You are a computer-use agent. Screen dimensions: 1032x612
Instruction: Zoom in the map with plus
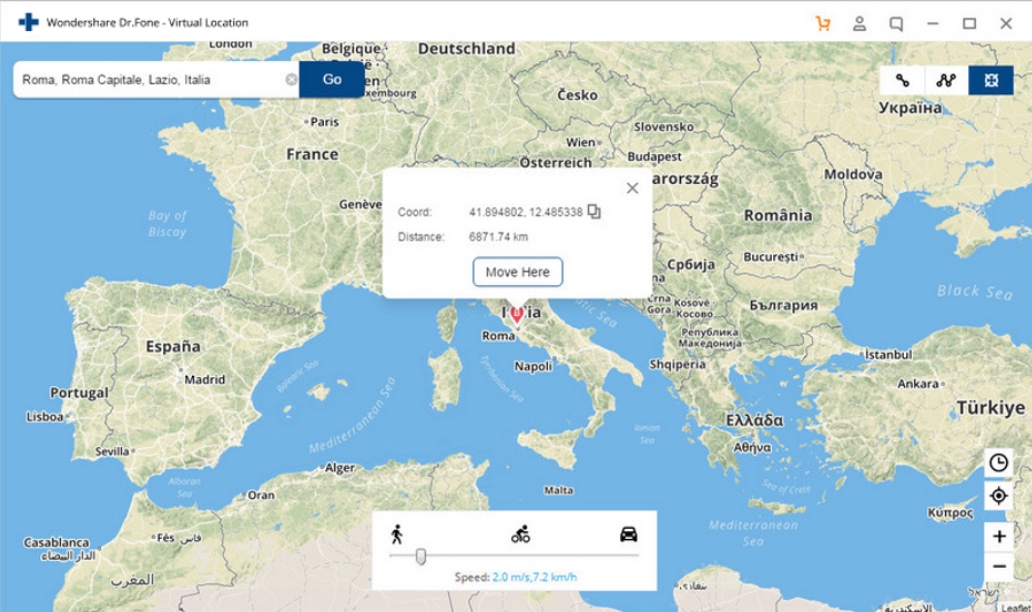point(998,536)
